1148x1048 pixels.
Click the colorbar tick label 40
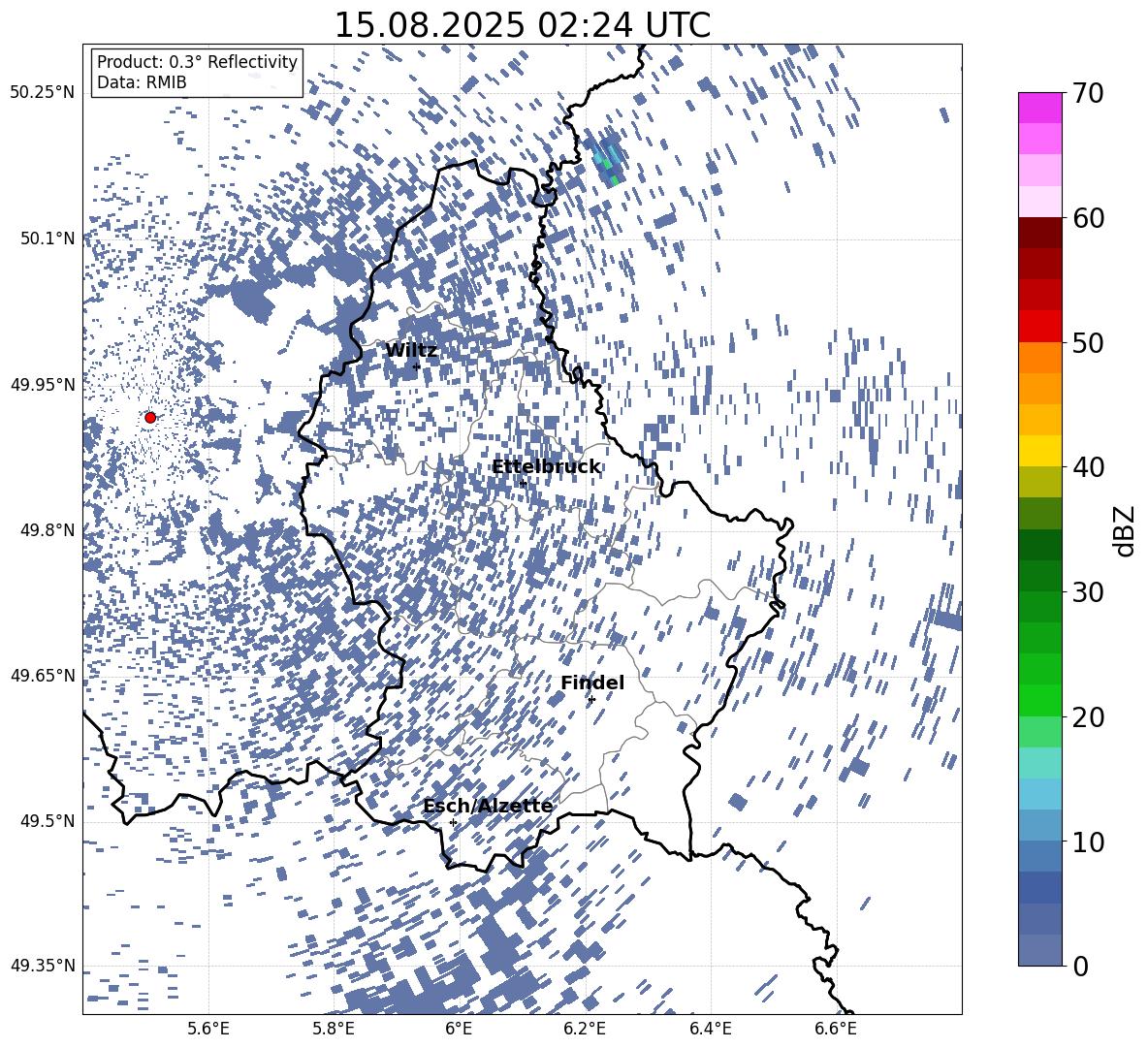pos(1088,467)
